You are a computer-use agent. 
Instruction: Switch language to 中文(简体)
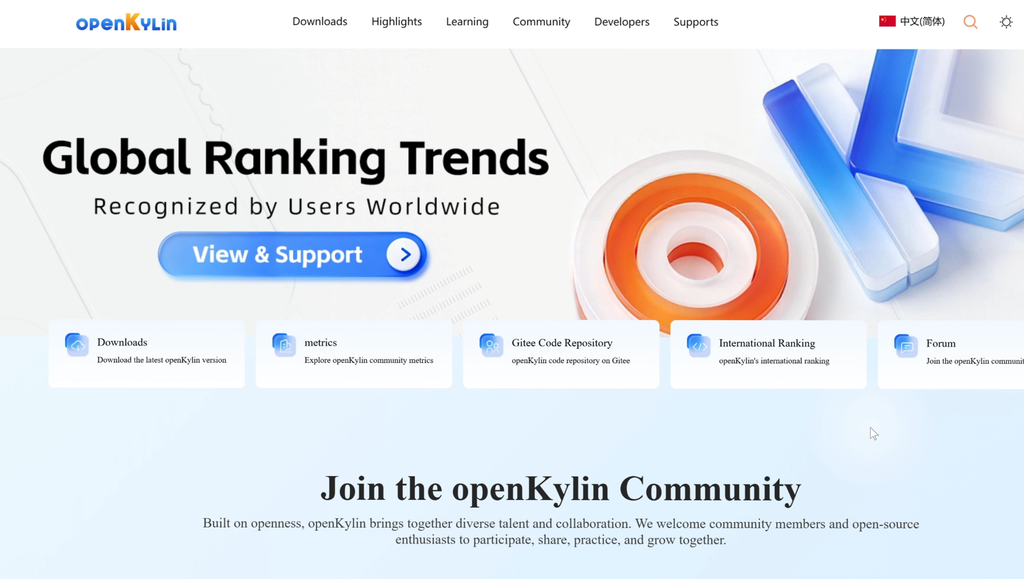tap(922, 22)
